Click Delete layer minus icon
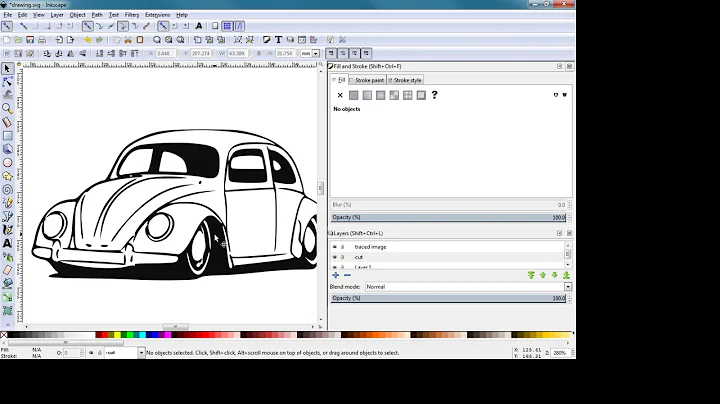720x404 pixels. tap(348, 275)
